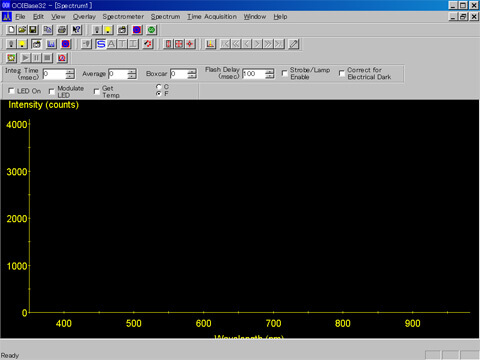Select the C temperature radio button
This screenshot has height=360, width=480.
(159, 87)
